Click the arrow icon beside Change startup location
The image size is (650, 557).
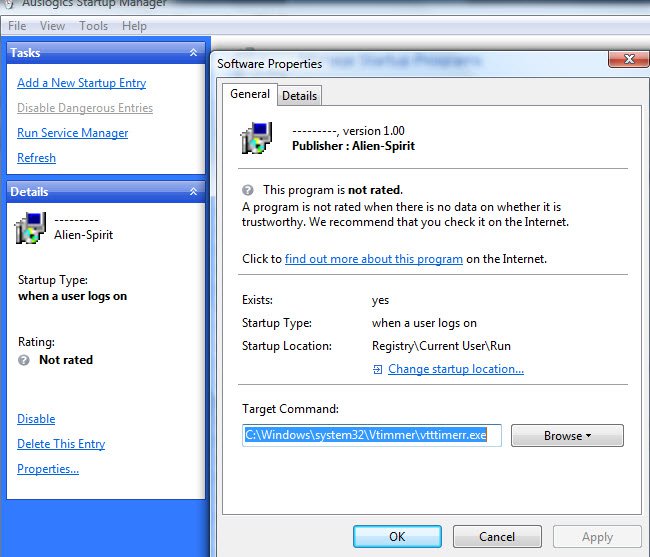click(377, 369)
